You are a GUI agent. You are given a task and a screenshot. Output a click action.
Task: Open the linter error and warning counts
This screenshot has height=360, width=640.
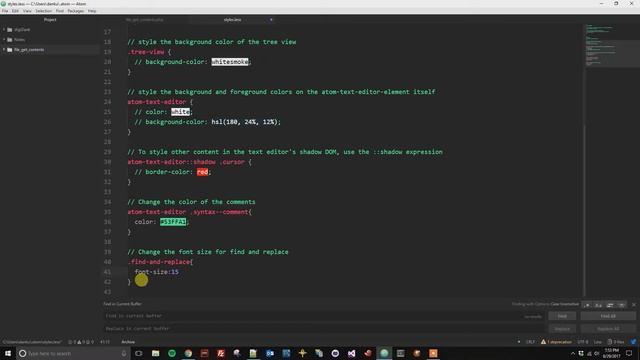pyautogui.click(x=81, y=342)
